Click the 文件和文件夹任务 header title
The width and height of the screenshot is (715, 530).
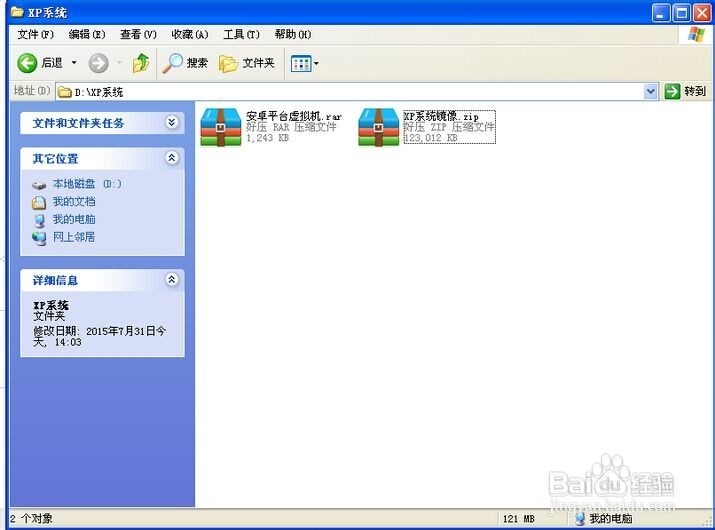coord(78,123)
